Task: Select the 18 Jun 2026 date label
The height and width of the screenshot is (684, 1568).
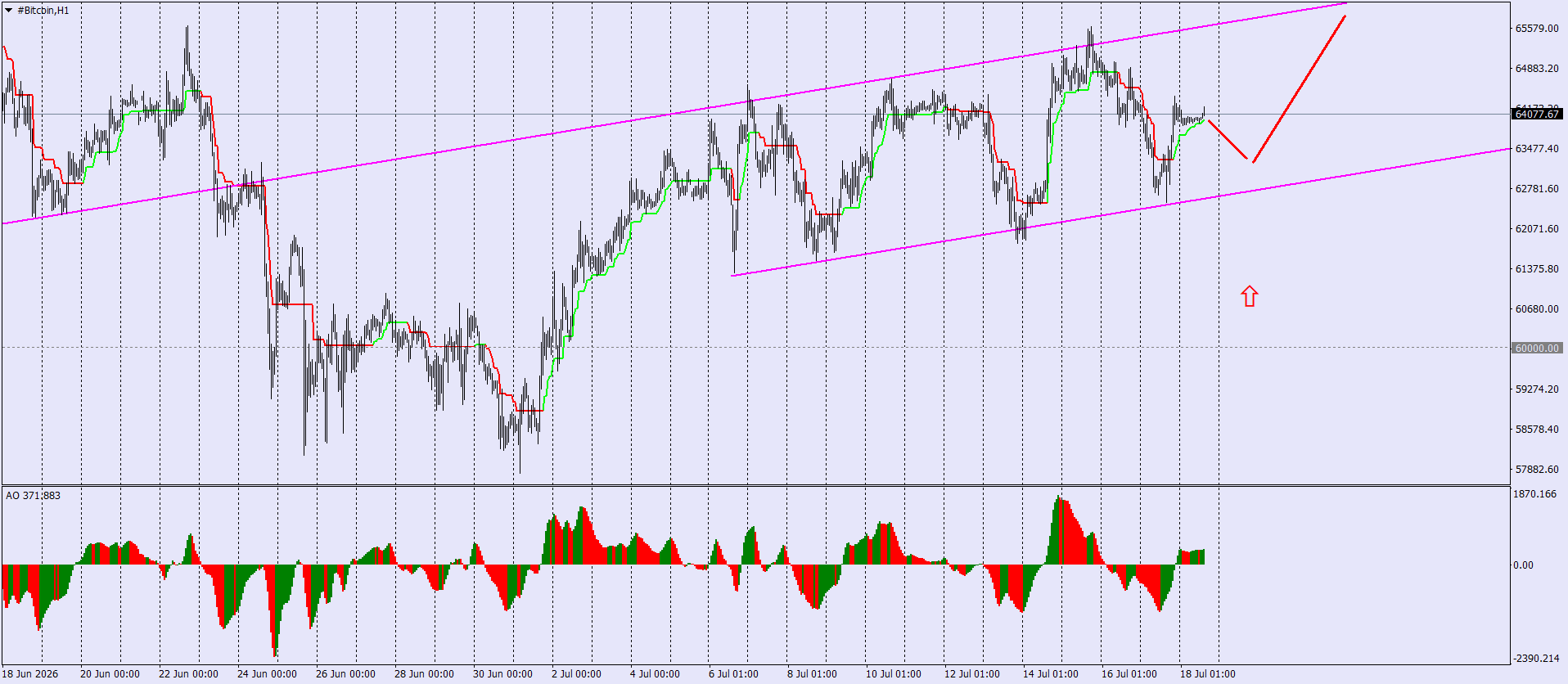Action: (30, 674)
